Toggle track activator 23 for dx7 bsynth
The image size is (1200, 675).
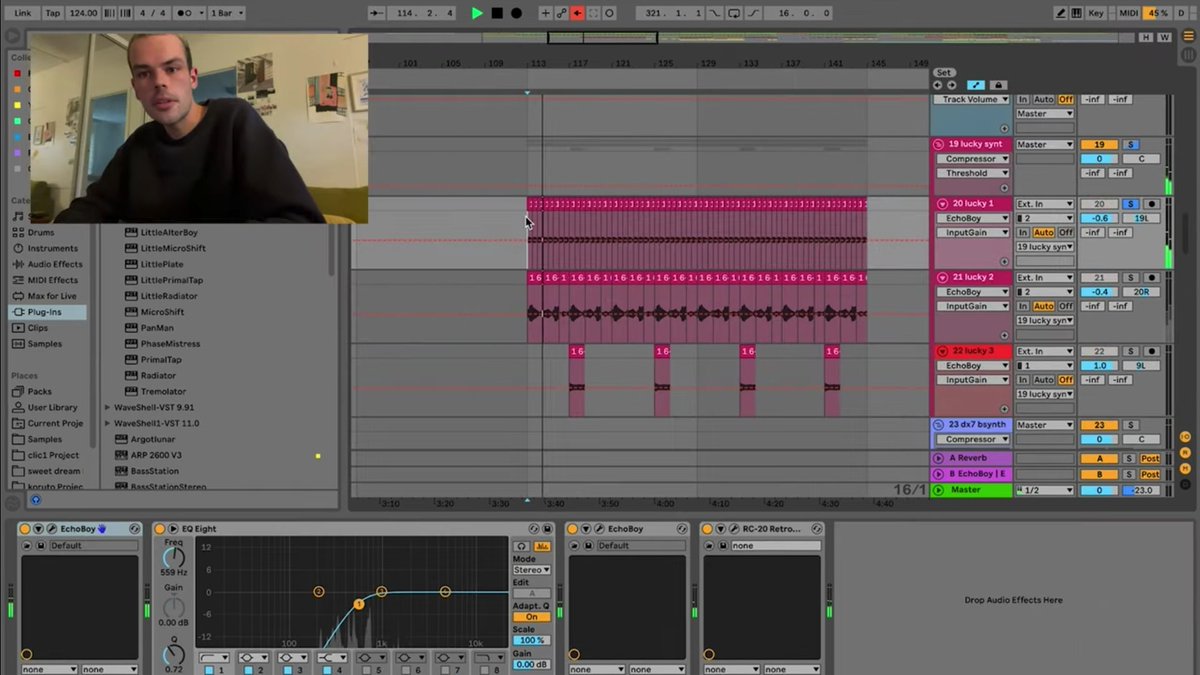(x=1099, y=425)
